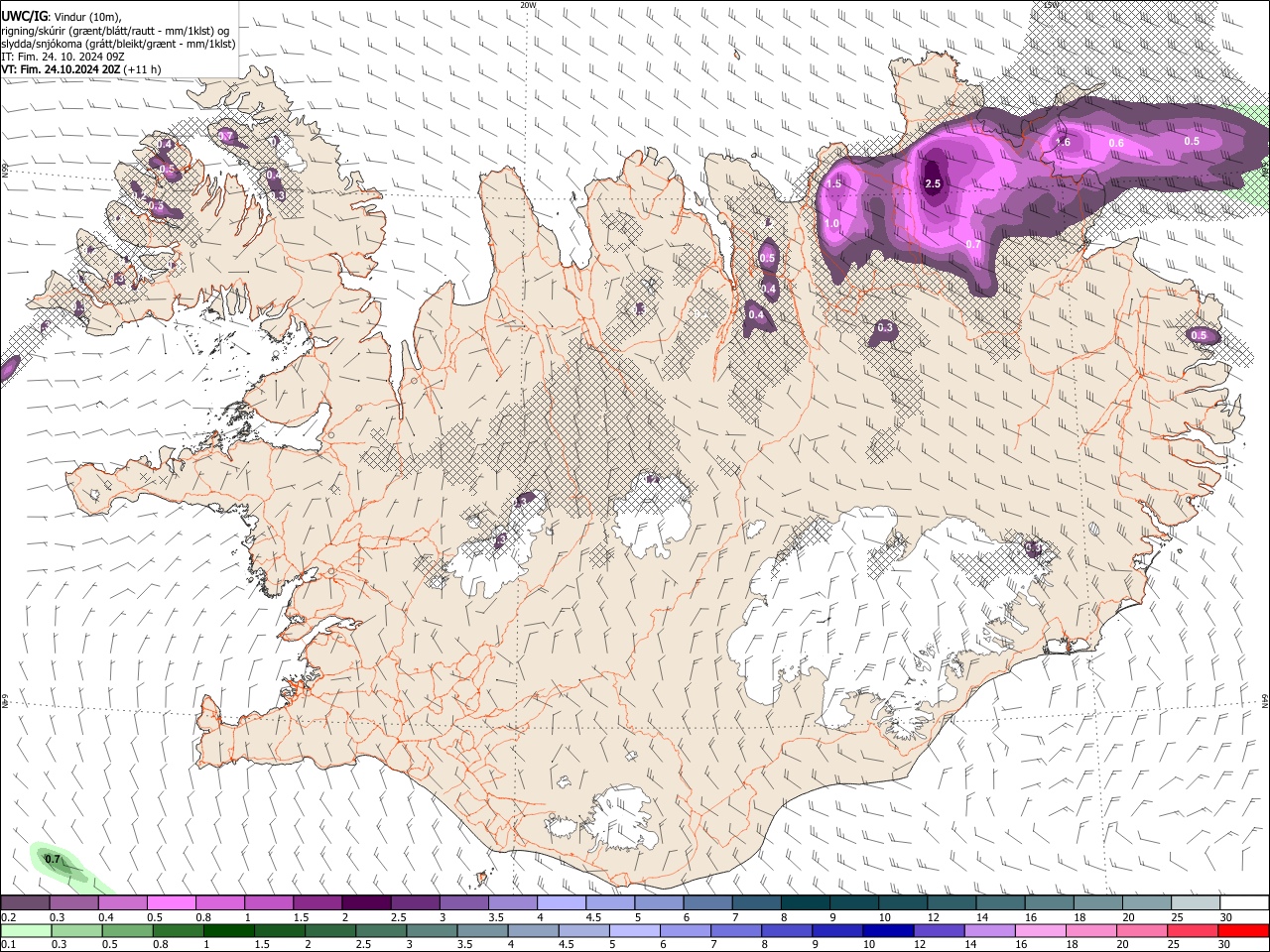The height and width of the screenshot is (952, 1270).
Task: Click the pure red 30+ rain legend swatch
Action: [x=1245, y=930]
